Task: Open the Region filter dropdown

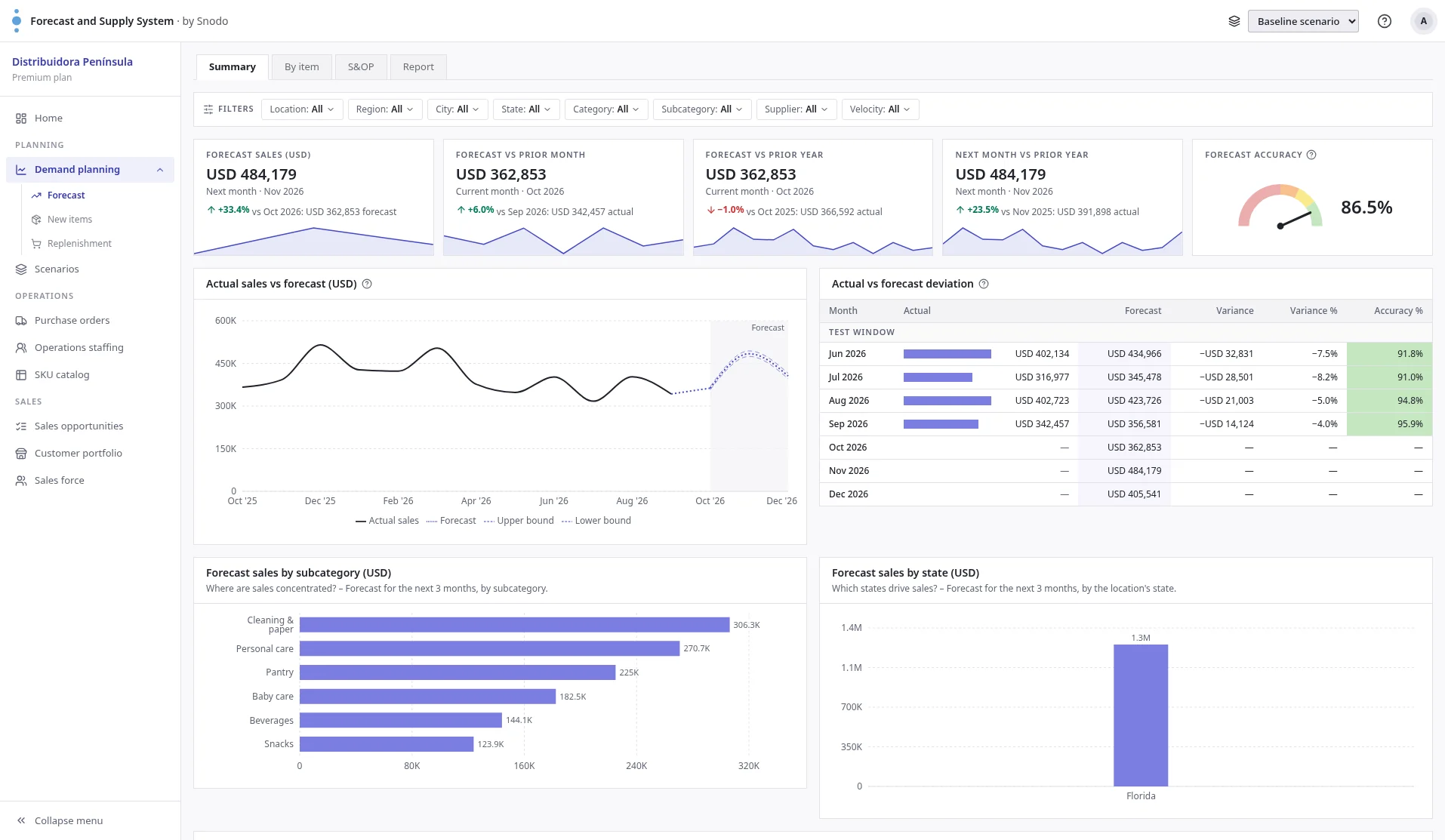Action: 385,109
